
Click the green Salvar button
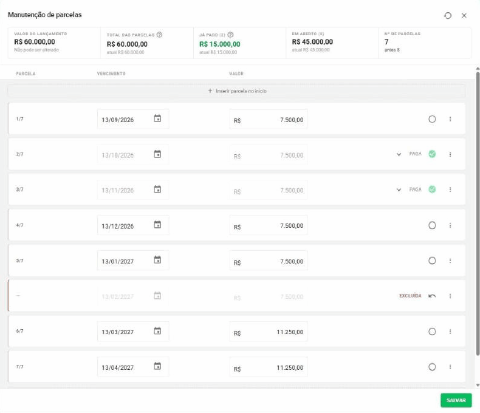coord(456,400)
